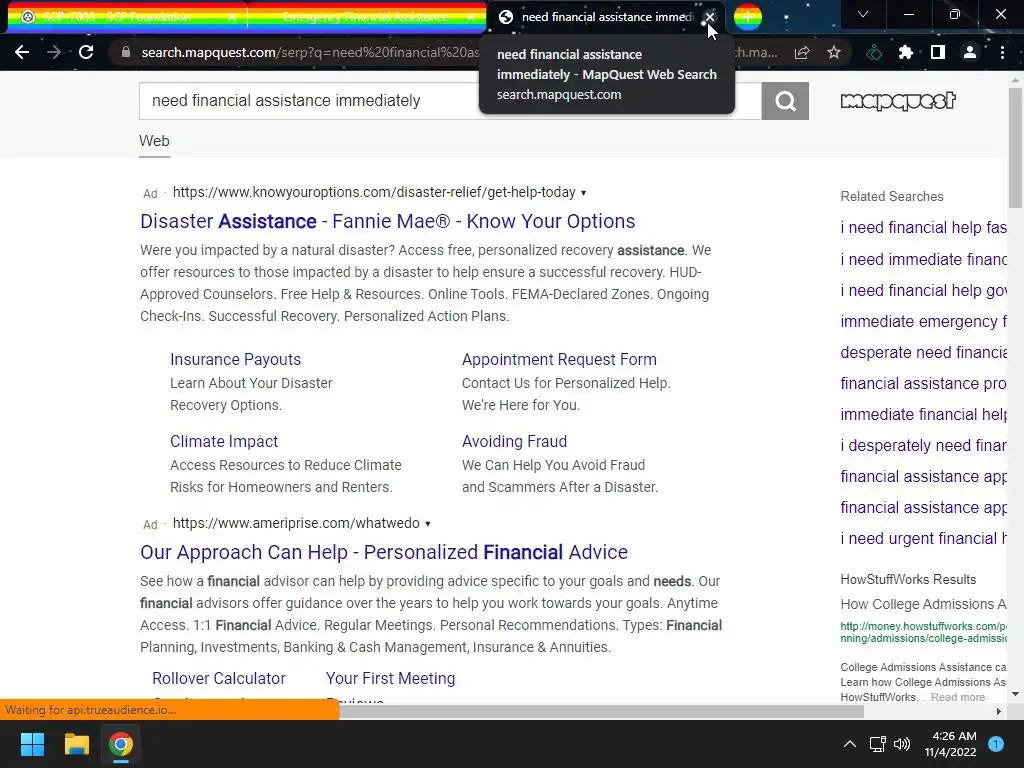Image resolution: width=1024 pixels, height=768 pixels.
Task: Close the SCP Foundation tab
Action: coord(232,18)
